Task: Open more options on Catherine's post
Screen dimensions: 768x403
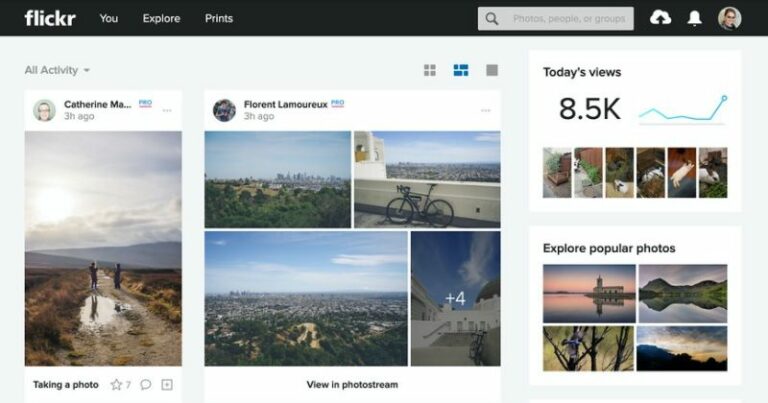Action: tap(167, 110)
